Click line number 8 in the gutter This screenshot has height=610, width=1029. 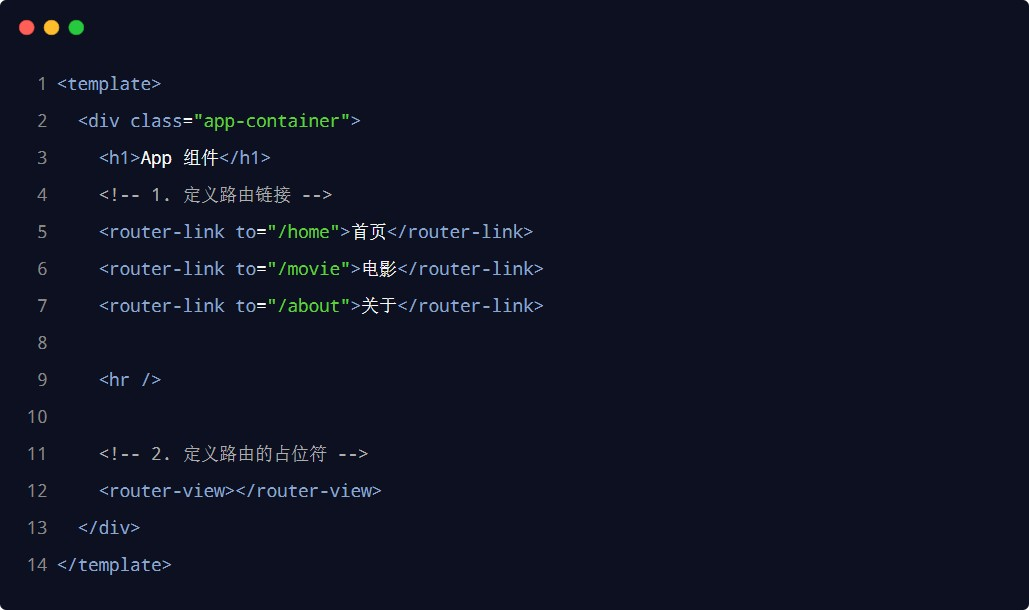click(42, 343)
